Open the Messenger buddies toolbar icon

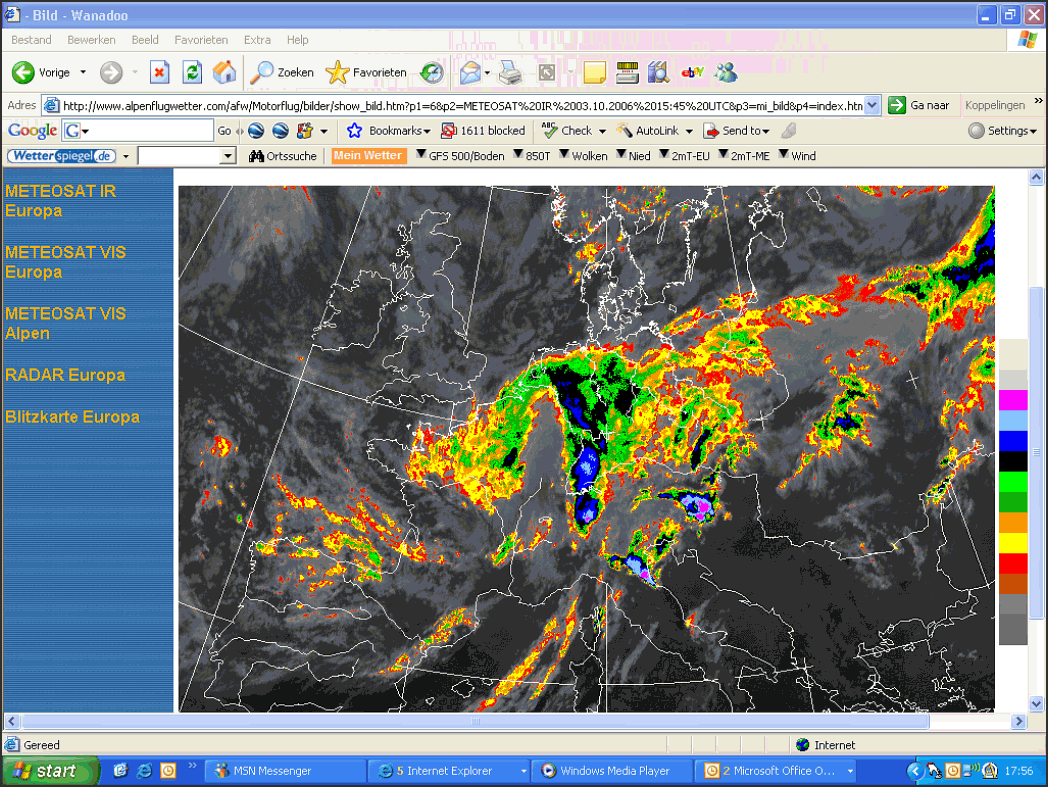[x=725, y=72]
